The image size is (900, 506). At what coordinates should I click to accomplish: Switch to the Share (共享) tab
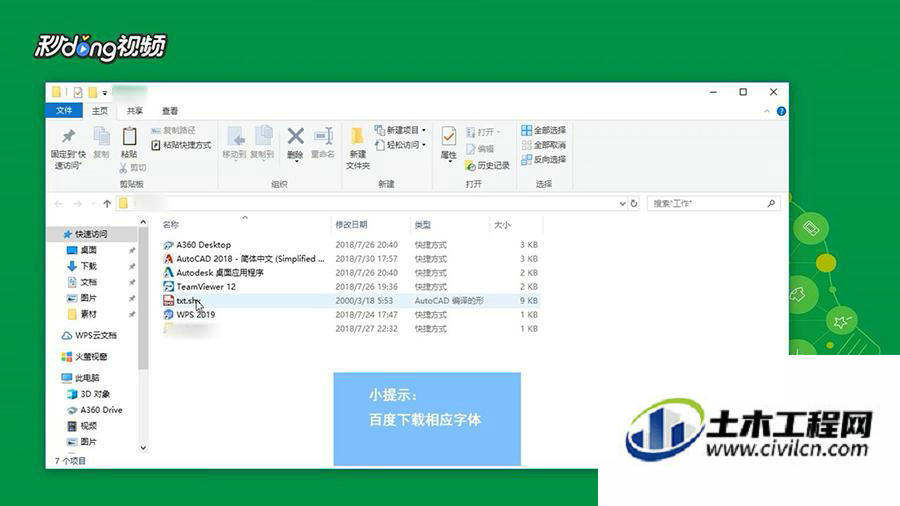pyautogui.click(x=135, y=111)
